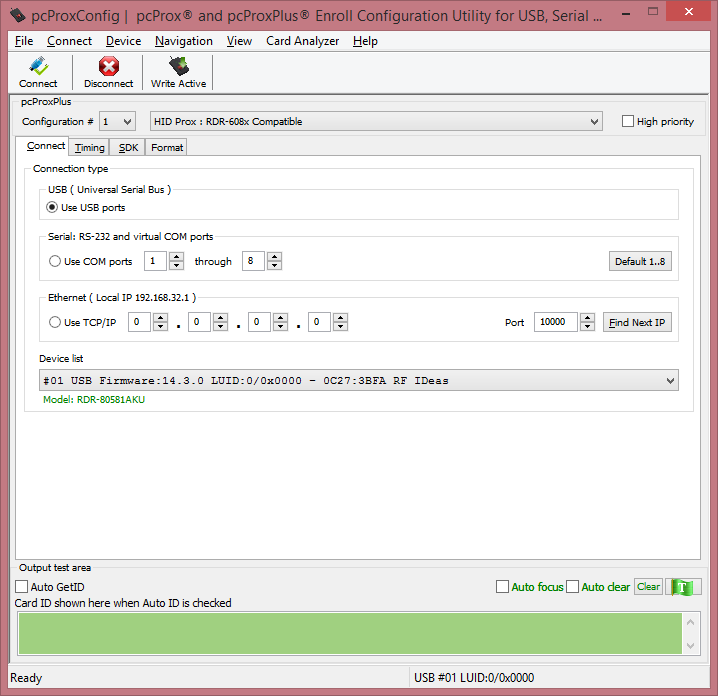
Task: Minimize the pcProxConfig window
Action: pyautogui.click(x=626, y=14)
